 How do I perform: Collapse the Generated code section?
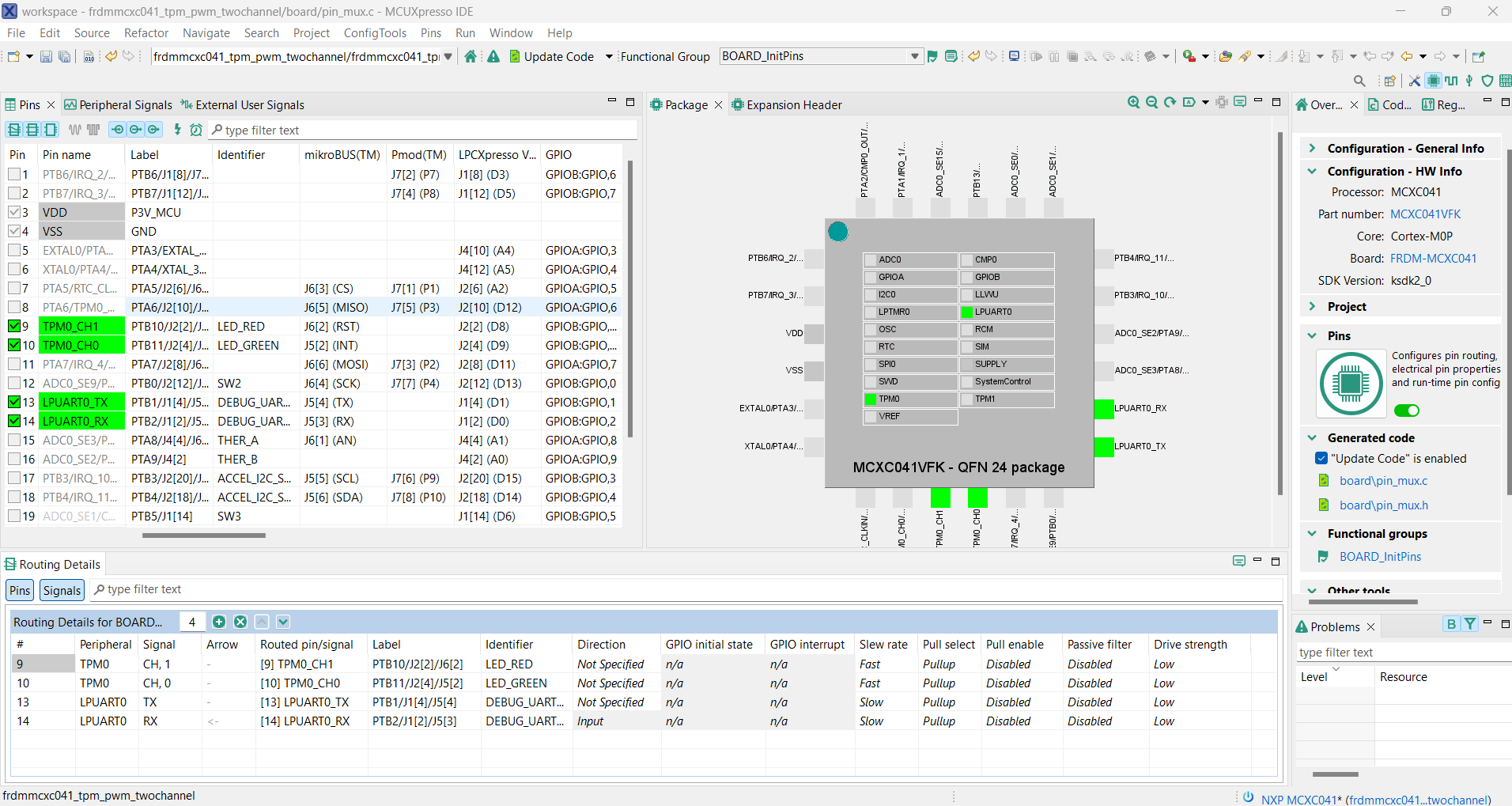point(1313,437)
